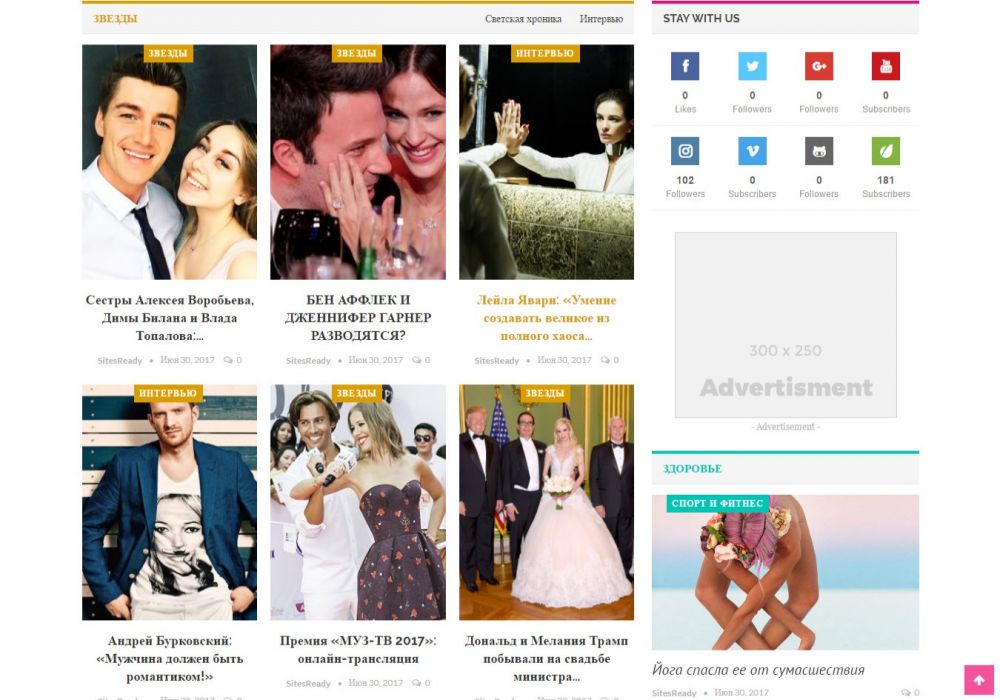Screen dimensions: 1000x700
Task: Click the pink scroll-to-top arrow button
Action: tap(979, 680)
